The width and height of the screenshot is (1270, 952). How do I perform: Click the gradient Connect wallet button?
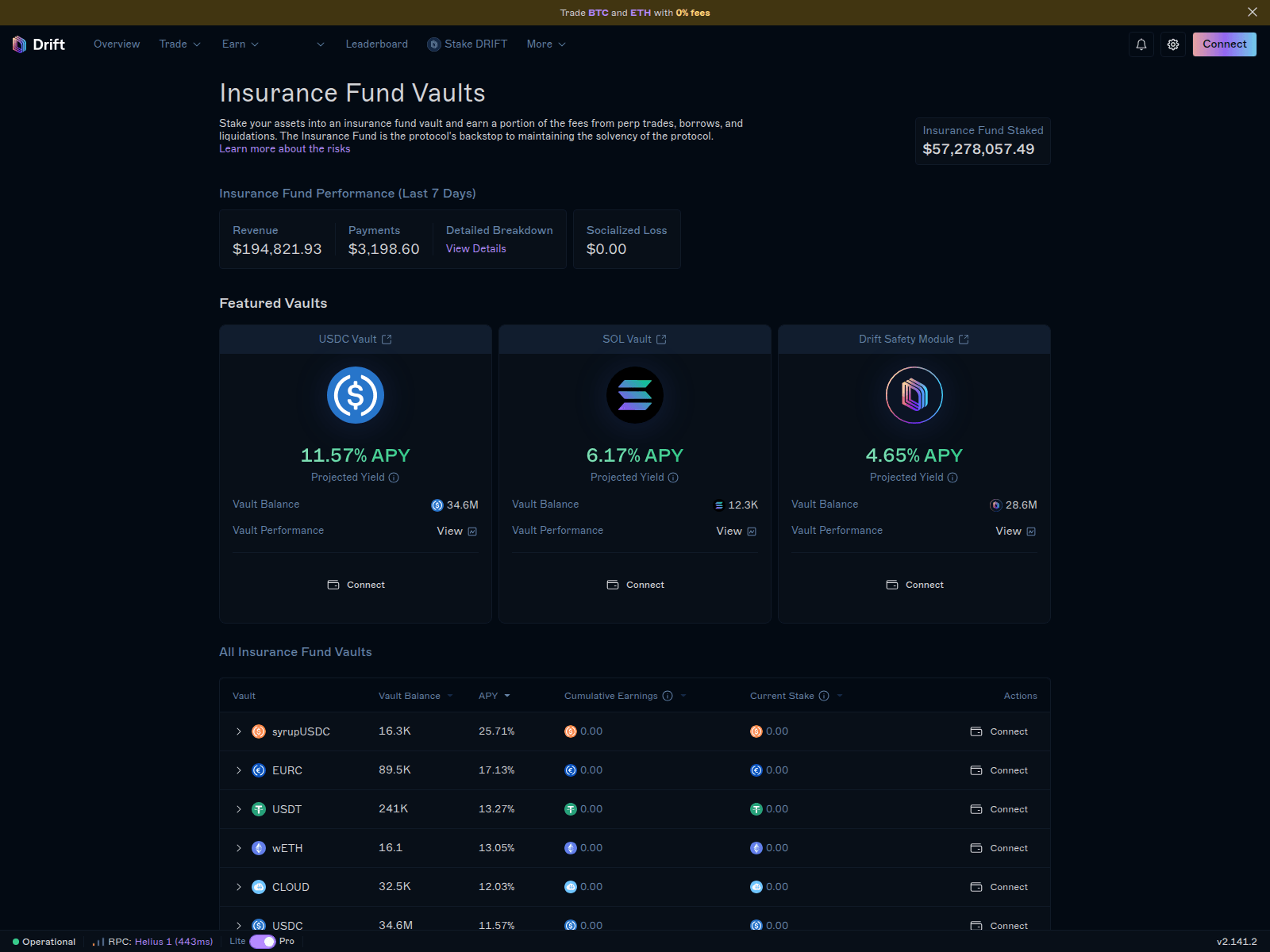(1224, 44)
